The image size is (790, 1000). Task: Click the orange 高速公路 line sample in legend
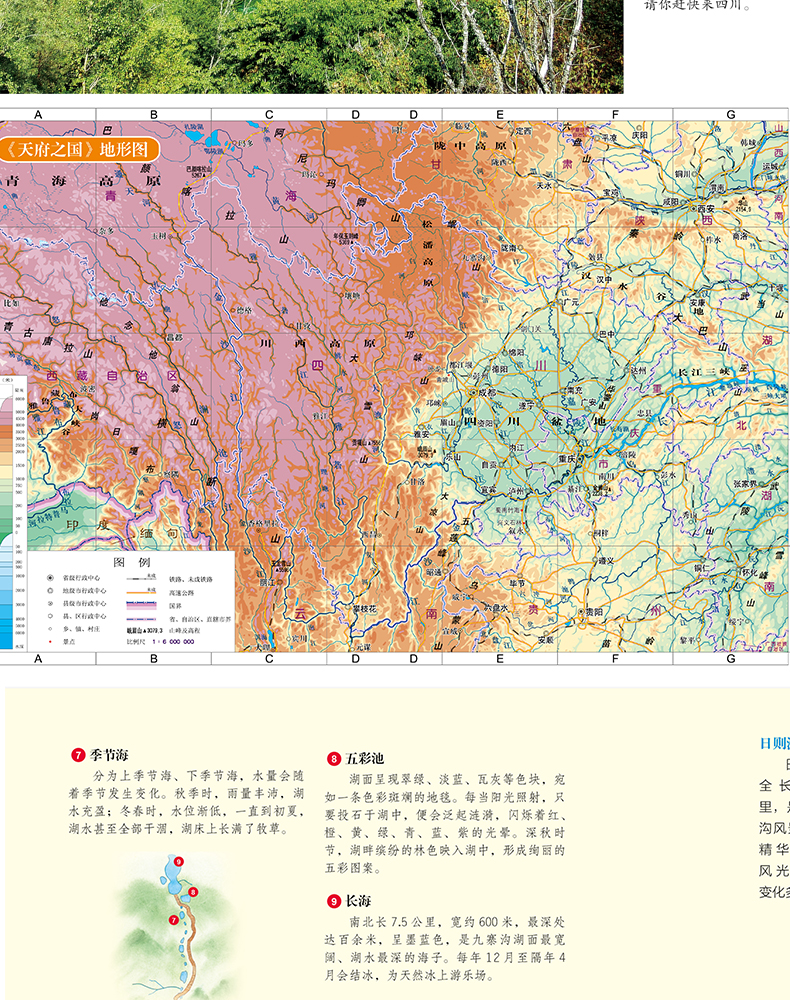(x=142, y=592)
